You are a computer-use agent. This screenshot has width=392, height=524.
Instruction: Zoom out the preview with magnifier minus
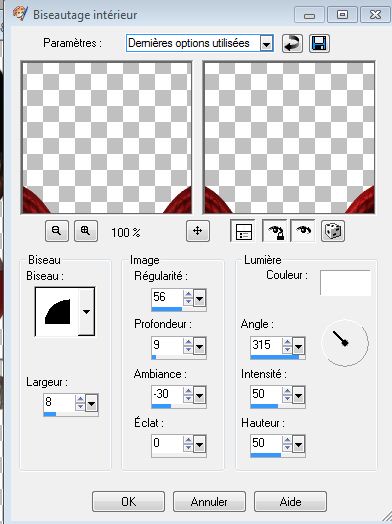point(57,231)
